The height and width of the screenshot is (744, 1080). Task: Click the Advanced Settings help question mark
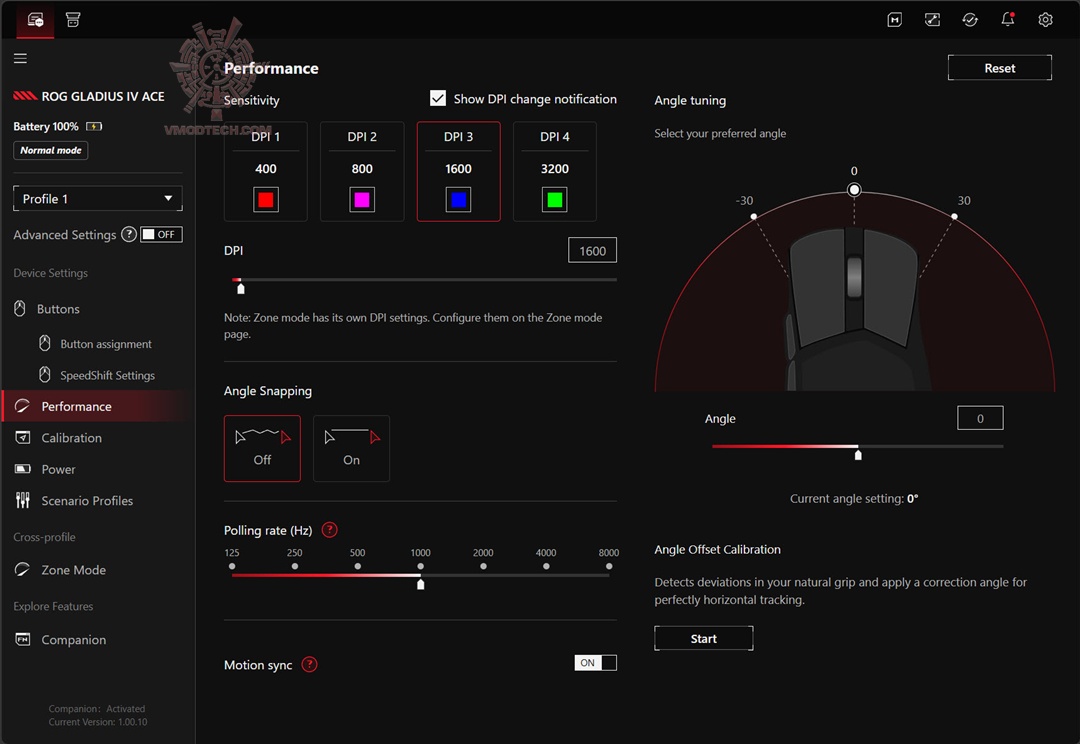128,234
